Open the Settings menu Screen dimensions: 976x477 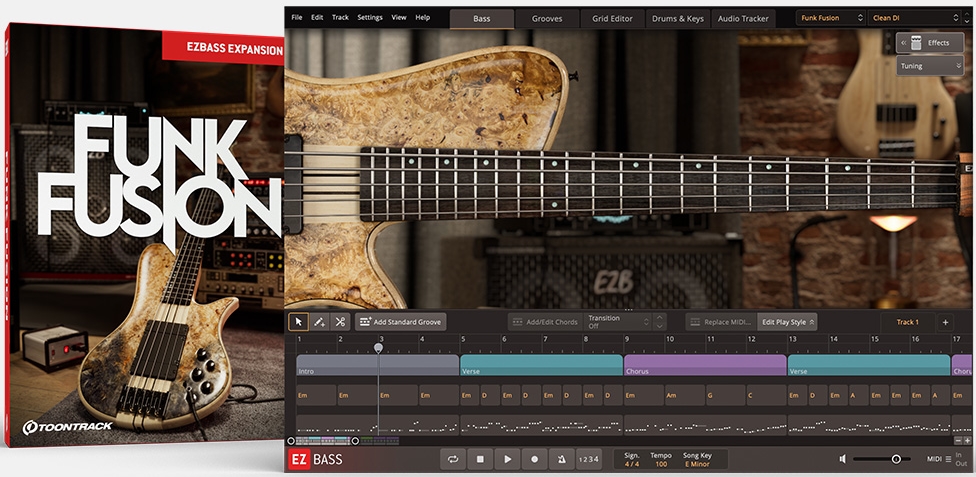tap(370, 17)
